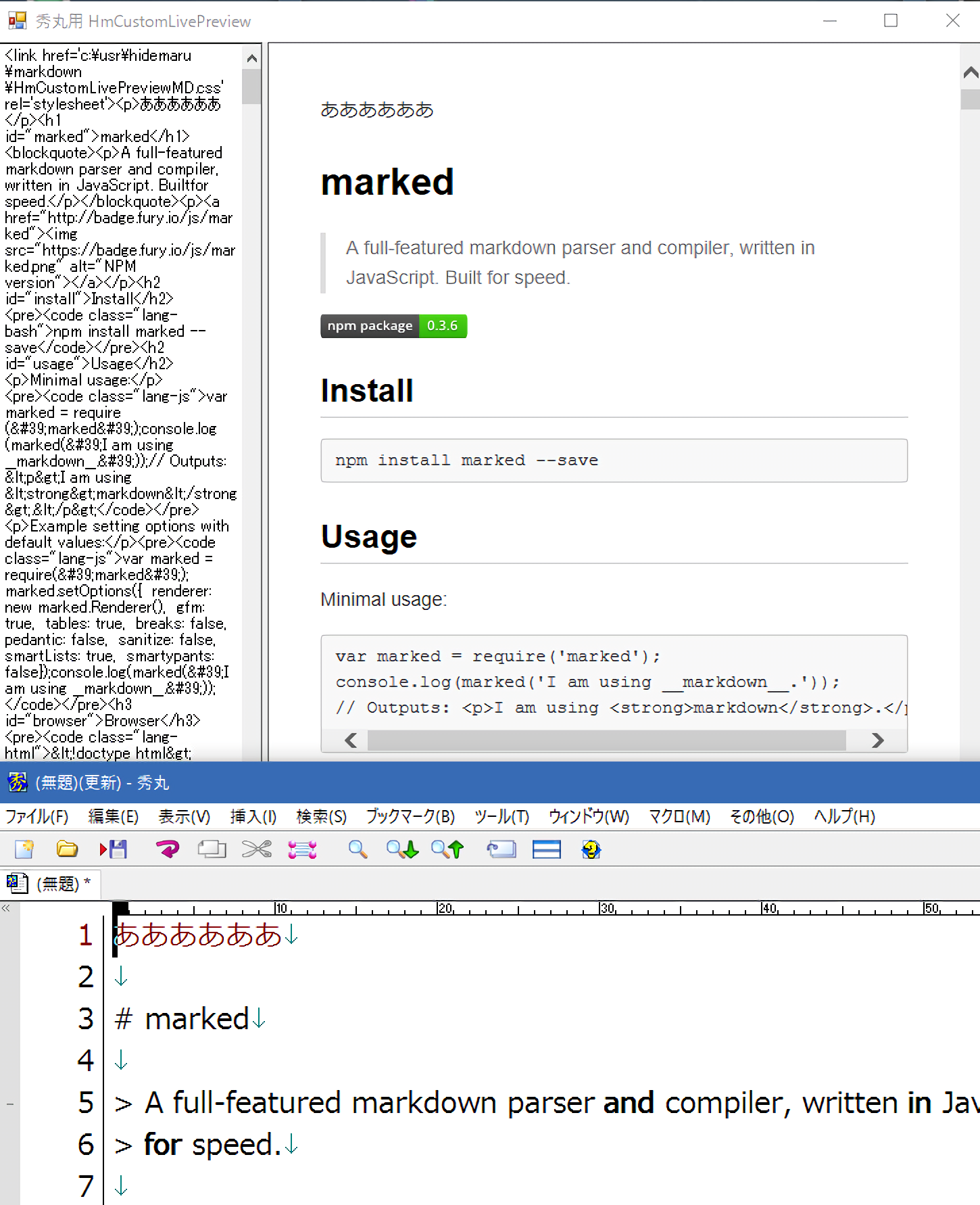Screen dimensions: 980x1205
Task: Click the scroll-up arrow of the HTML source pane
Action: click(251, 59)
